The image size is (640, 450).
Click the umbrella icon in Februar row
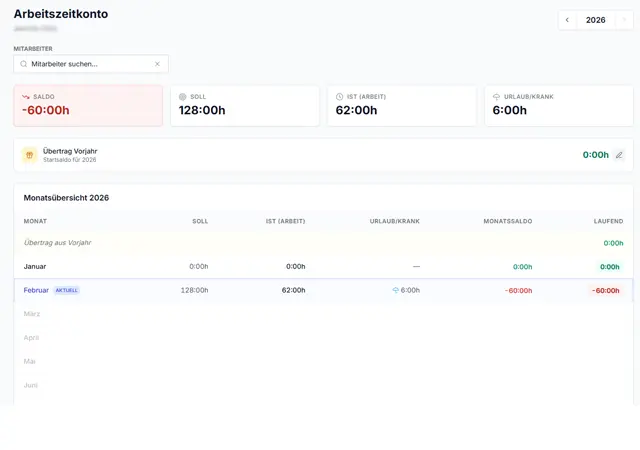pos(396,290)
